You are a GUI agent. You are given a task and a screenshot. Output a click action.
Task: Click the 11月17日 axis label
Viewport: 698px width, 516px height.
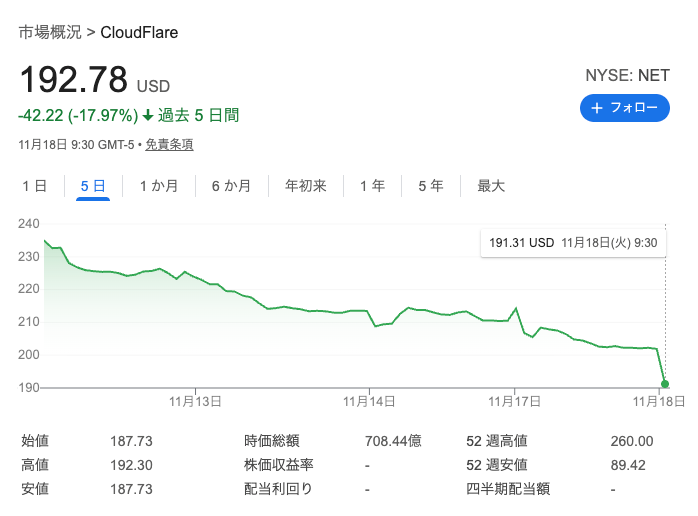(515, 402)
